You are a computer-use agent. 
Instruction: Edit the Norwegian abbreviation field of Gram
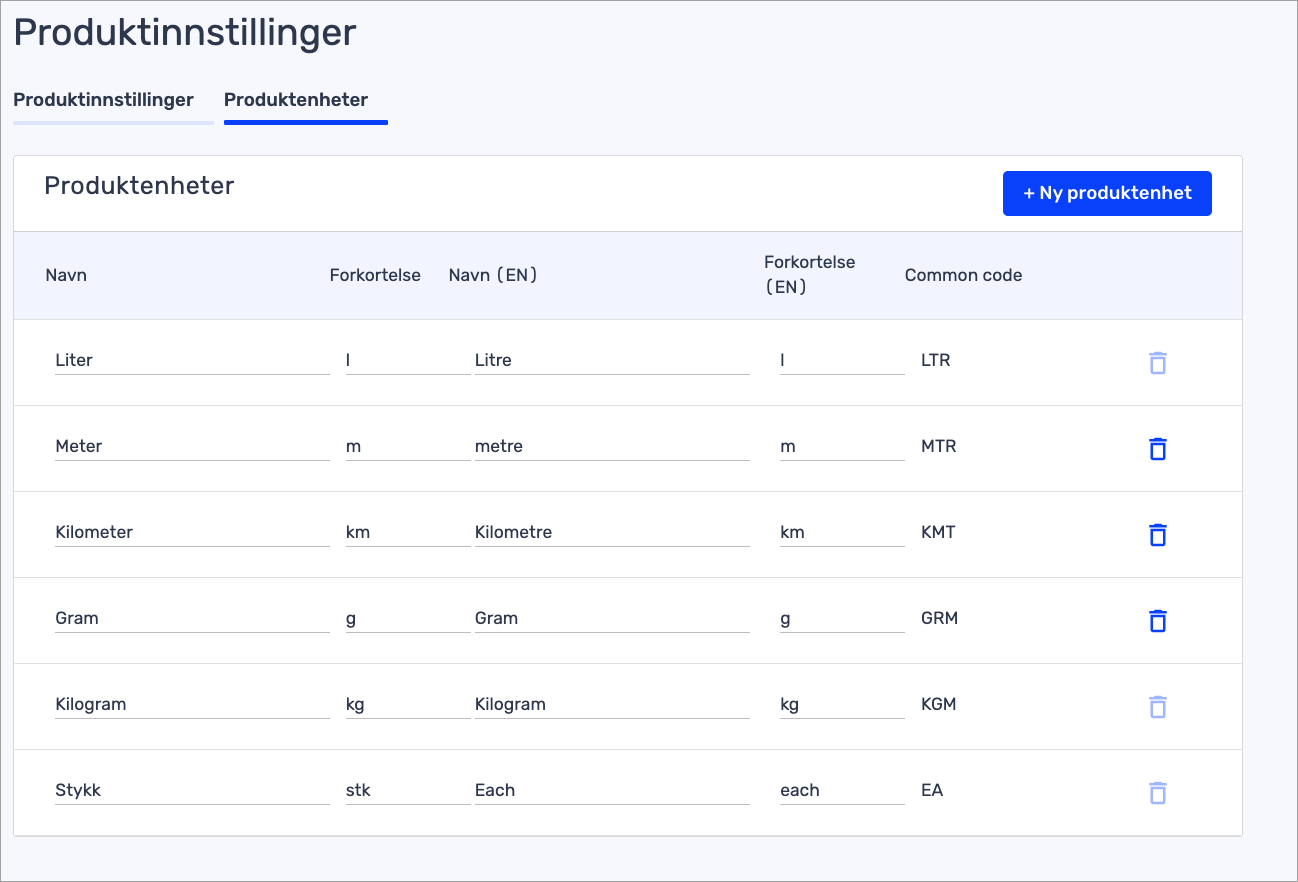(x=408, y=618)
